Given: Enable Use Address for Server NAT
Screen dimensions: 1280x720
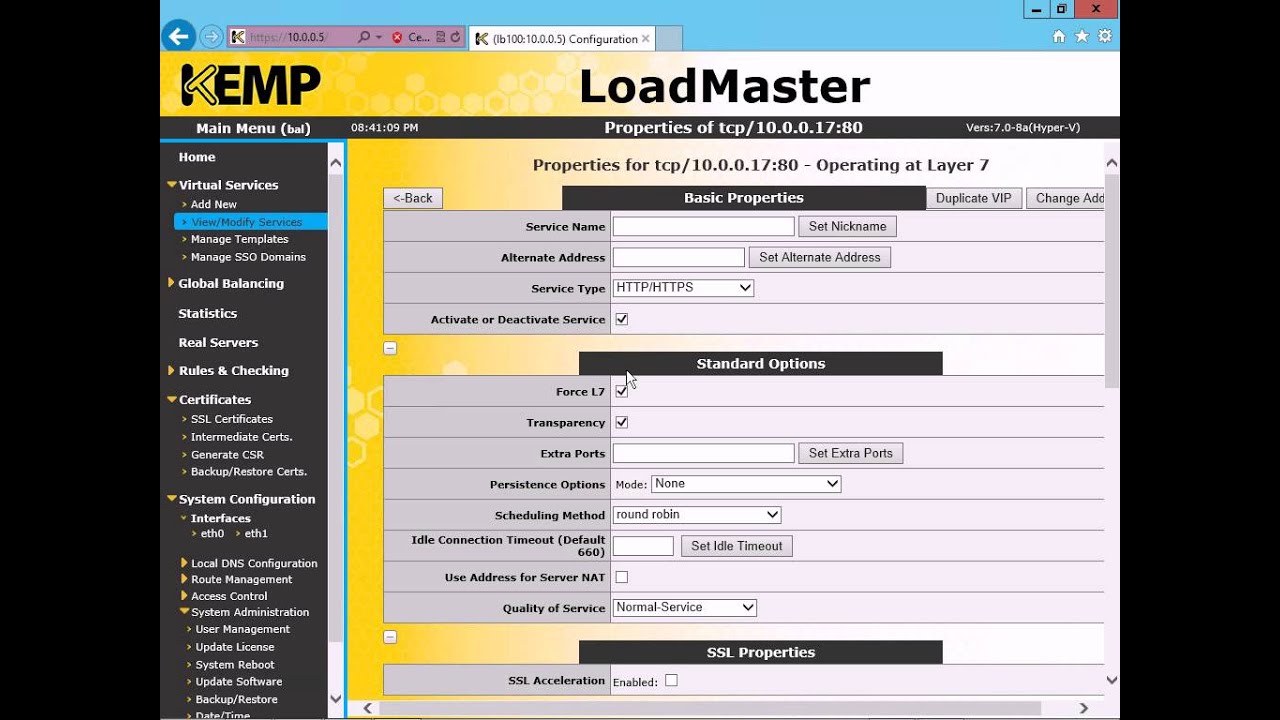Looking at the screenshot, I should coord(621,577).
